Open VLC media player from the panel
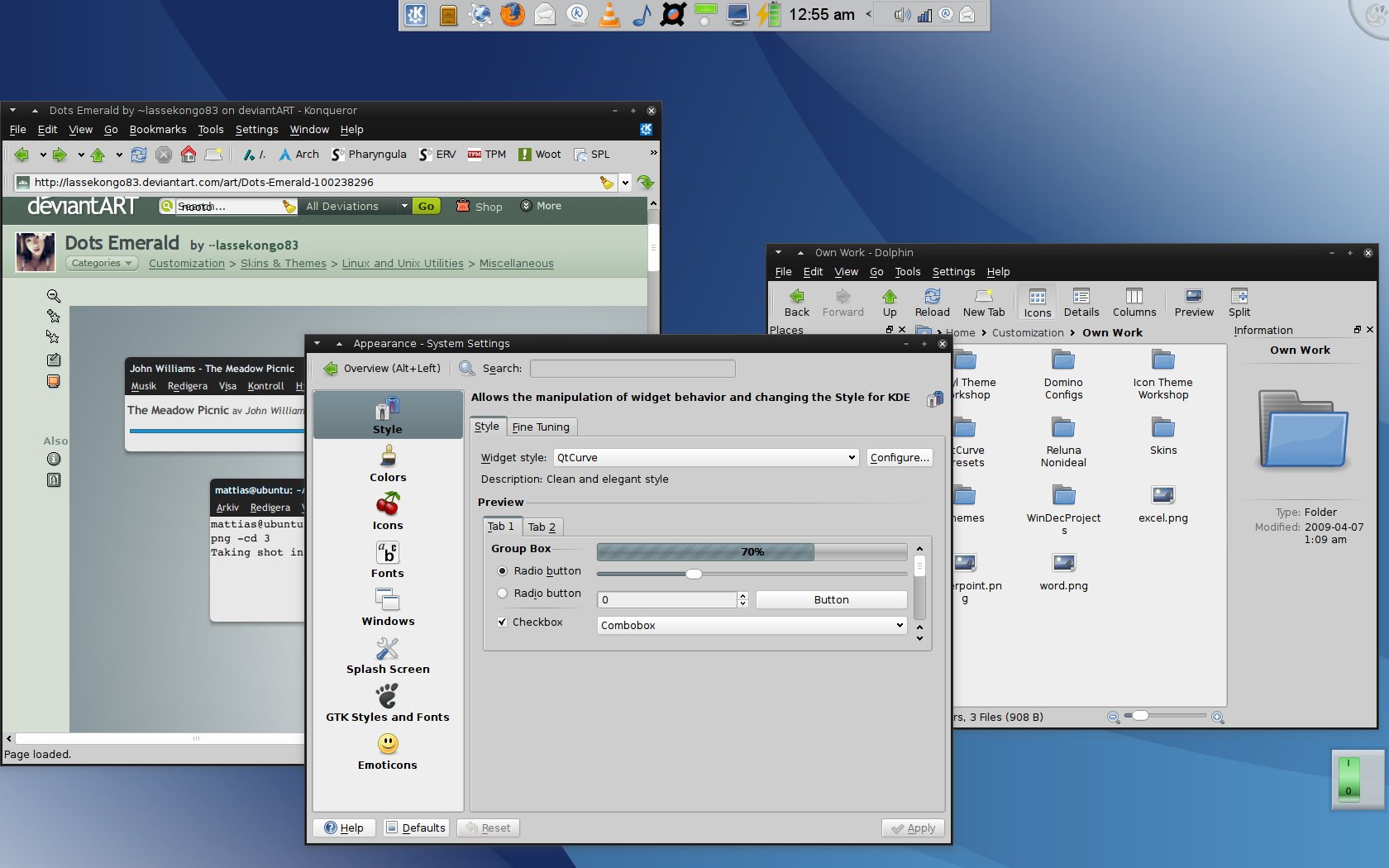1389x868 pixels. tap(609, 14)
